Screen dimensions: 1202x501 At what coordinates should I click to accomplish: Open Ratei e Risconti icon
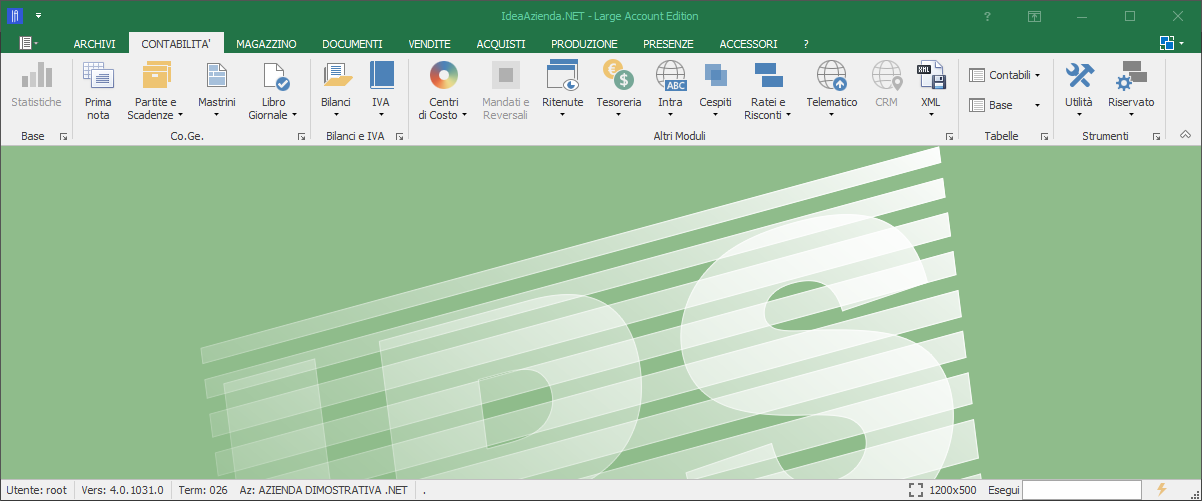[x=767, y=76]
